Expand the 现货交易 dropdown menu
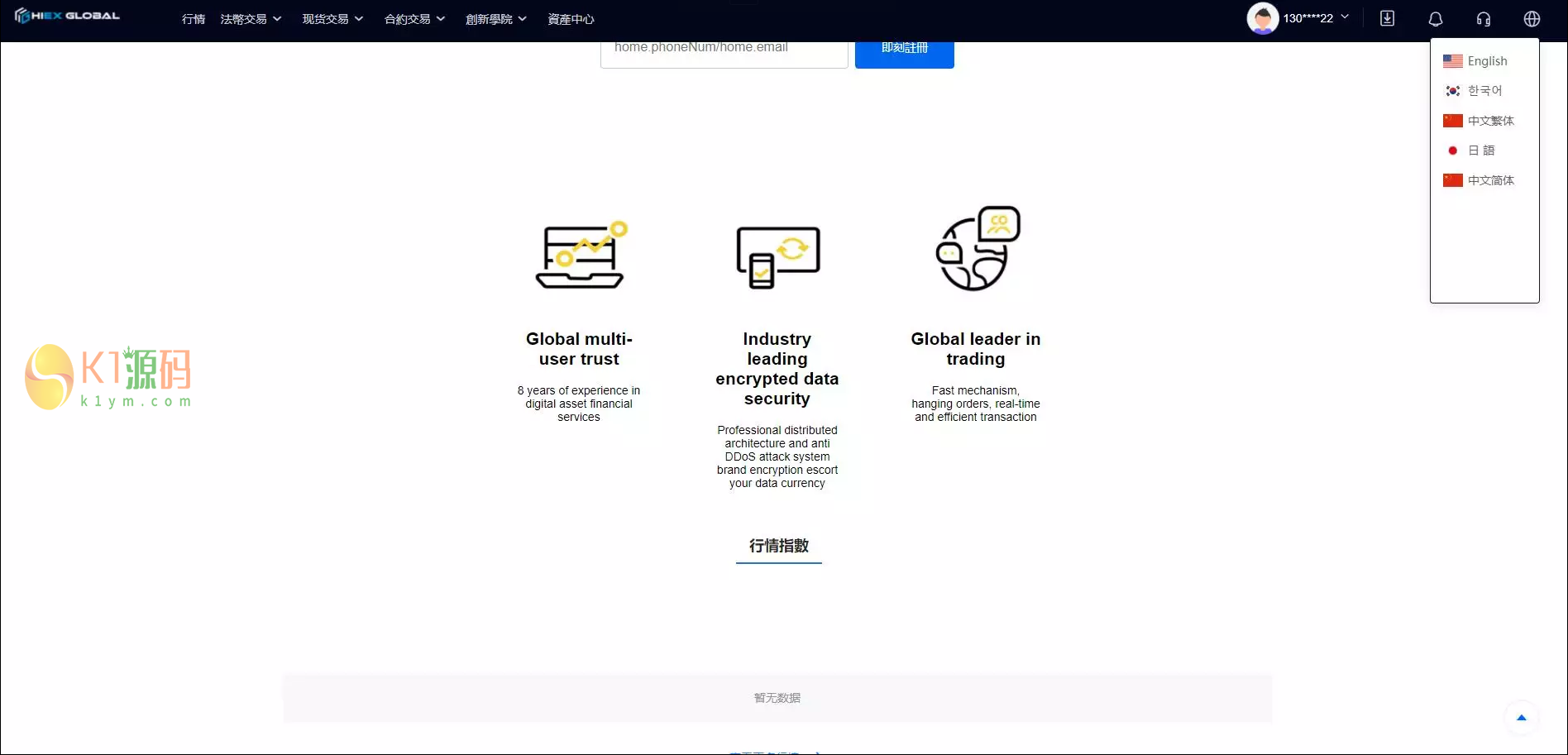 coord(332,18)
